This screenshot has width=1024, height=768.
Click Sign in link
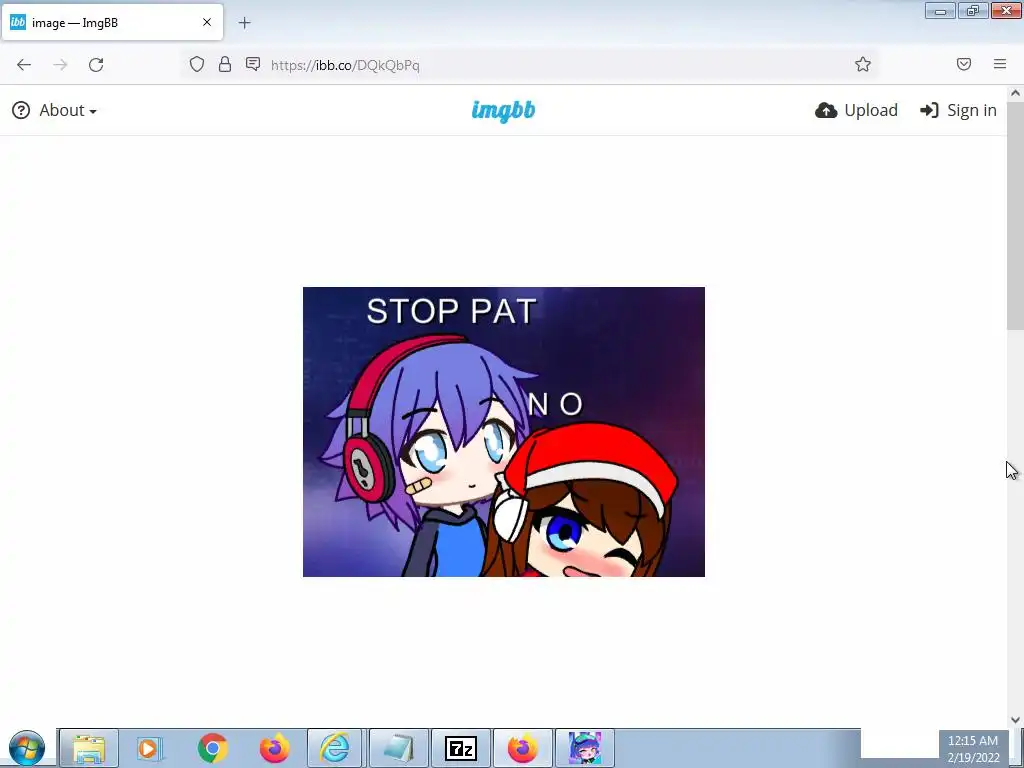pos(958,110)
